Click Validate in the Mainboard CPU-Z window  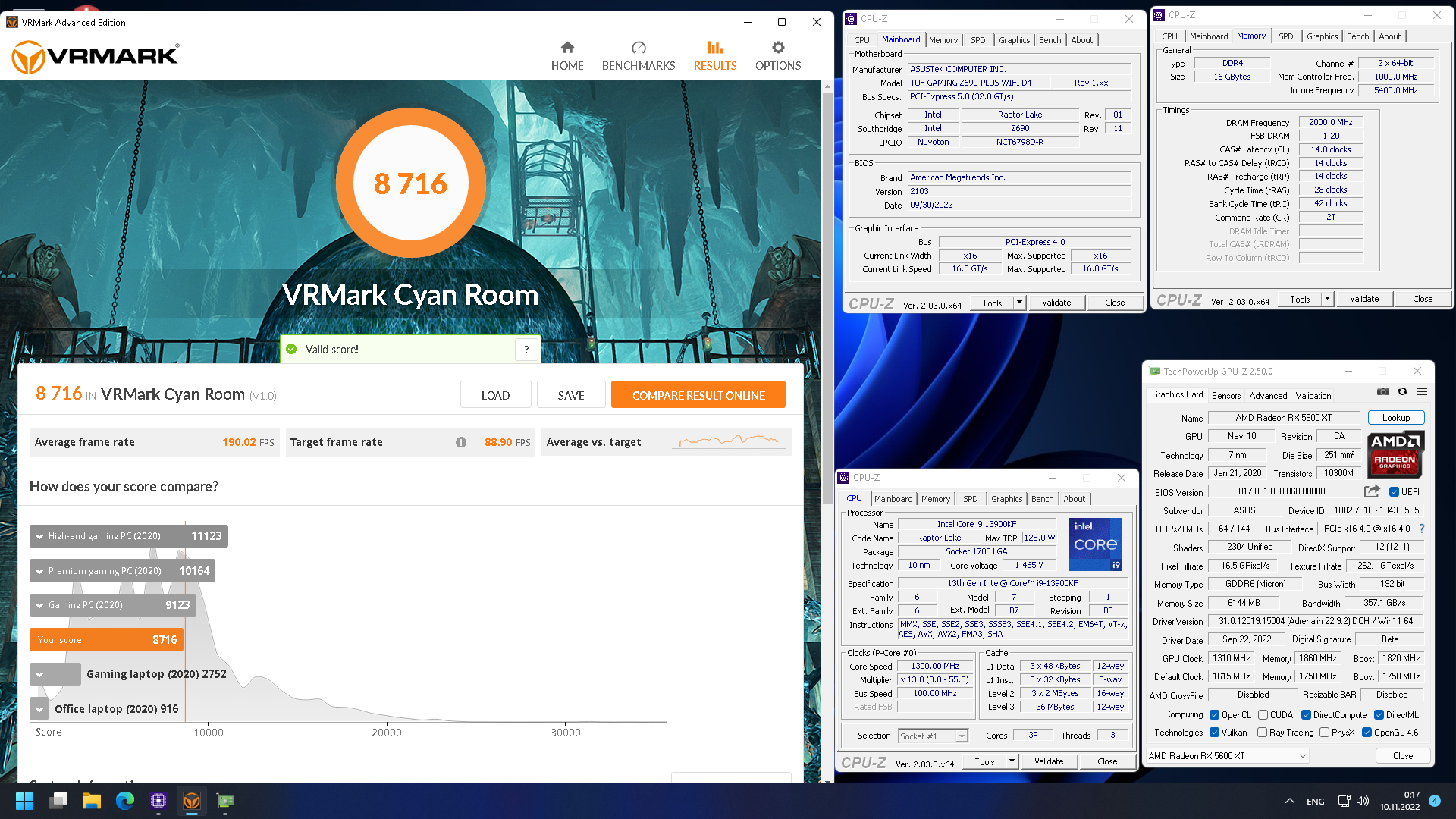1056,303
